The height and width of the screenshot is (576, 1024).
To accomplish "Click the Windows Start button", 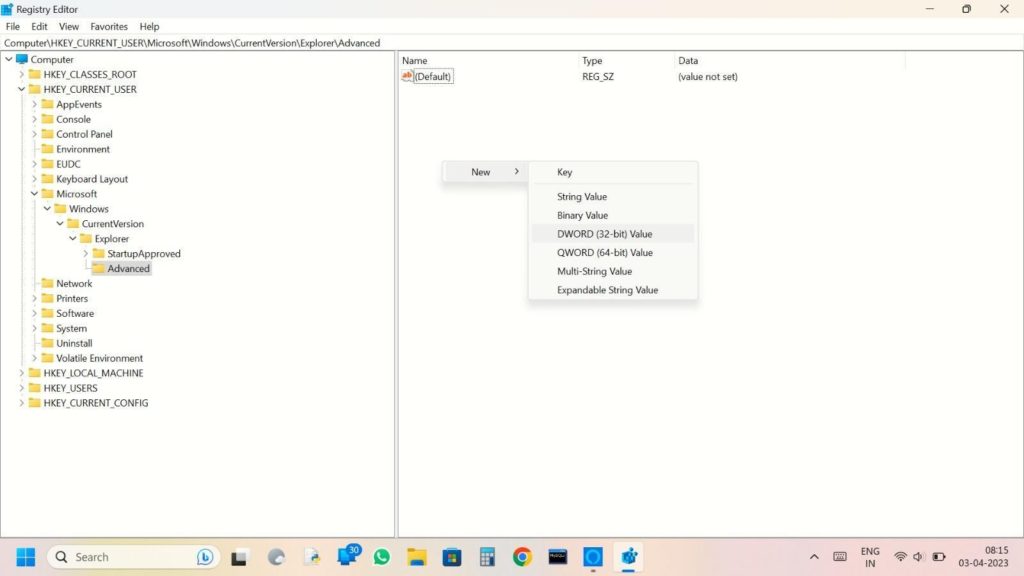I will click(26, 557).
